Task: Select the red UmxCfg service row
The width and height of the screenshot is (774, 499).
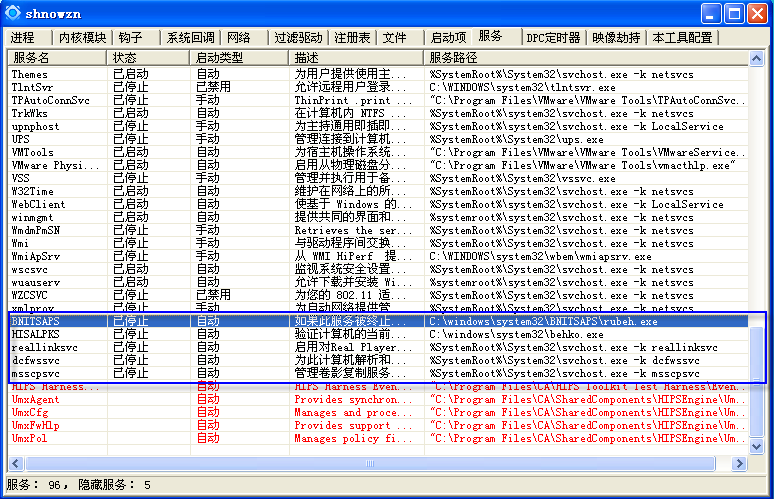Action: [378, 412]
